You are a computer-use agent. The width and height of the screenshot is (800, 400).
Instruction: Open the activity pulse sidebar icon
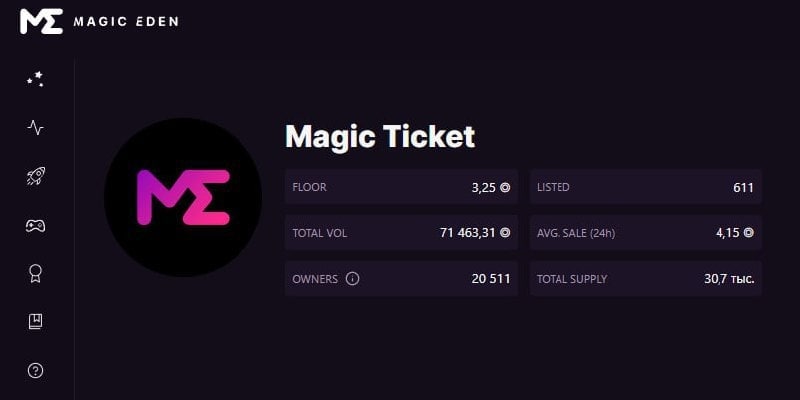pos(36,127)
